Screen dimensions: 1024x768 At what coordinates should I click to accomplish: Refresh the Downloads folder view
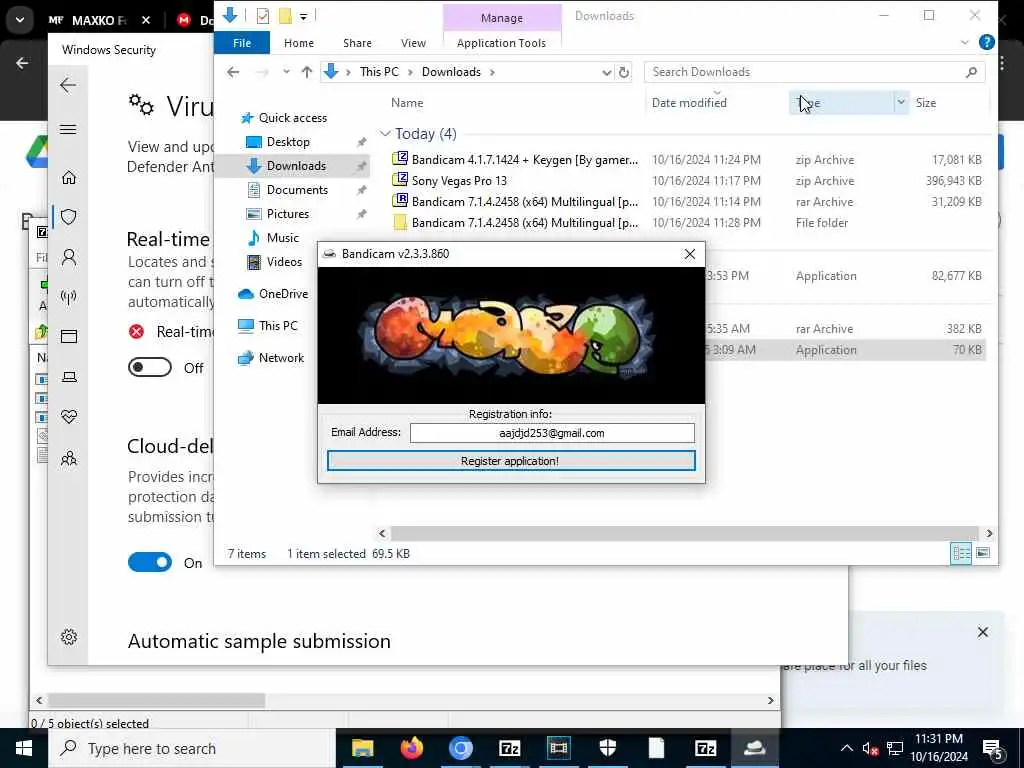click(x=624, y=72)
